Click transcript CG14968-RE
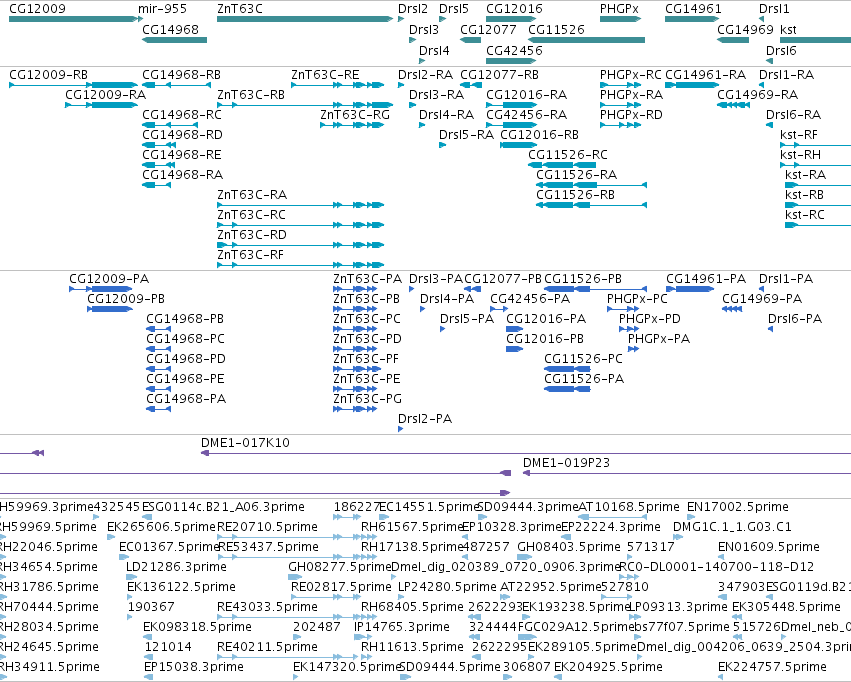851x682 pixels. (156, 165)
